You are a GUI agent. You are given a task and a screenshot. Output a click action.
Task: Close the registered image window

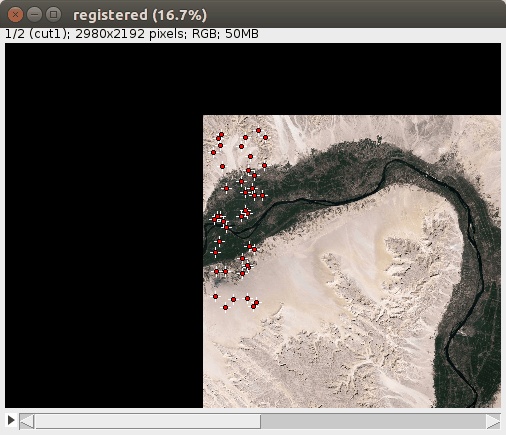15,15
